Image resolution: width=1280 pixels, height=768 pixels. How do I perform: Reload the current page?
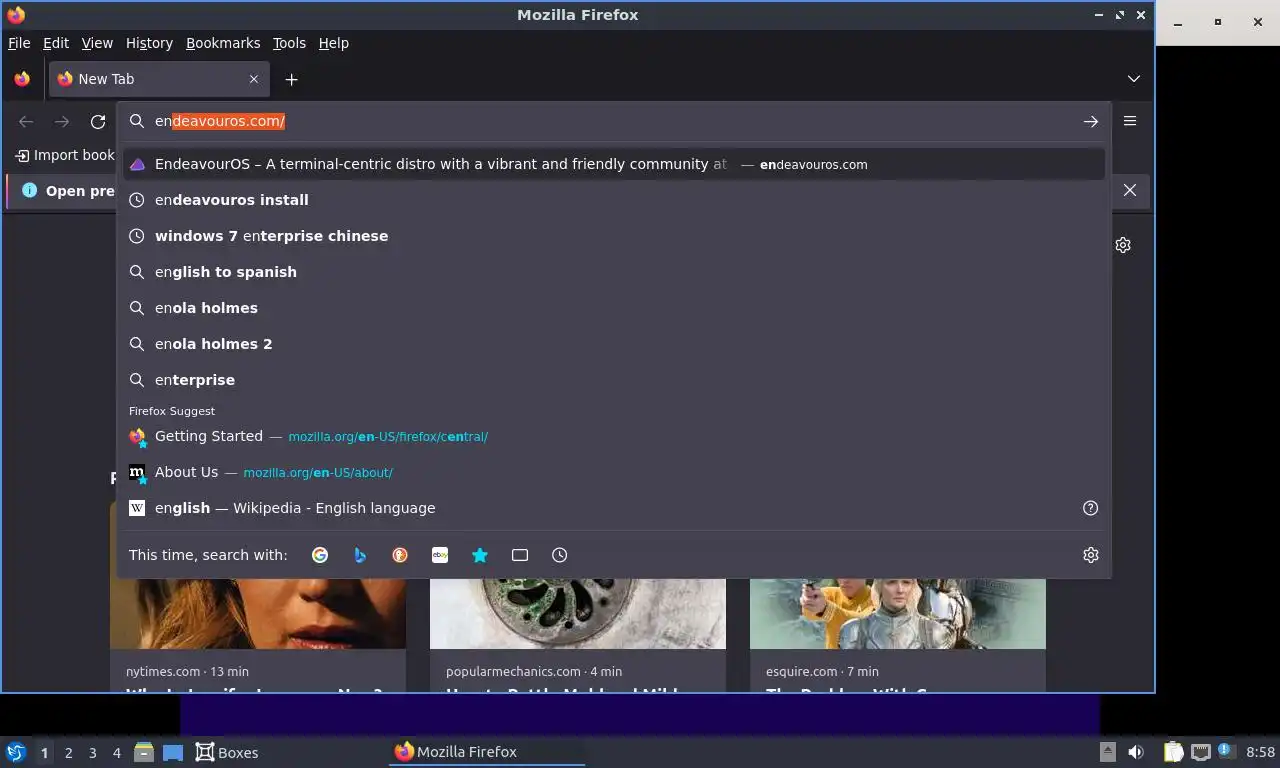tap(98, 121)
